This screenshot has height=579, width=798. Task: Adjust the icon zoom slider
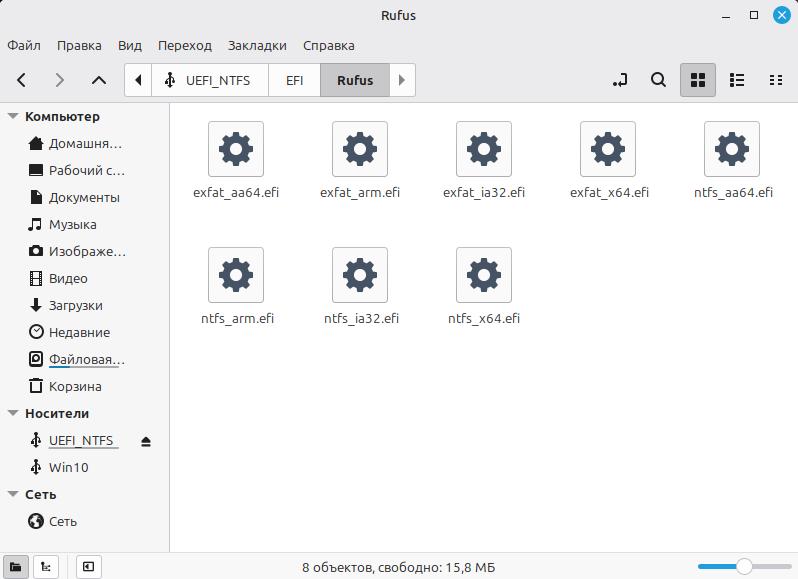tap(744, 566)
